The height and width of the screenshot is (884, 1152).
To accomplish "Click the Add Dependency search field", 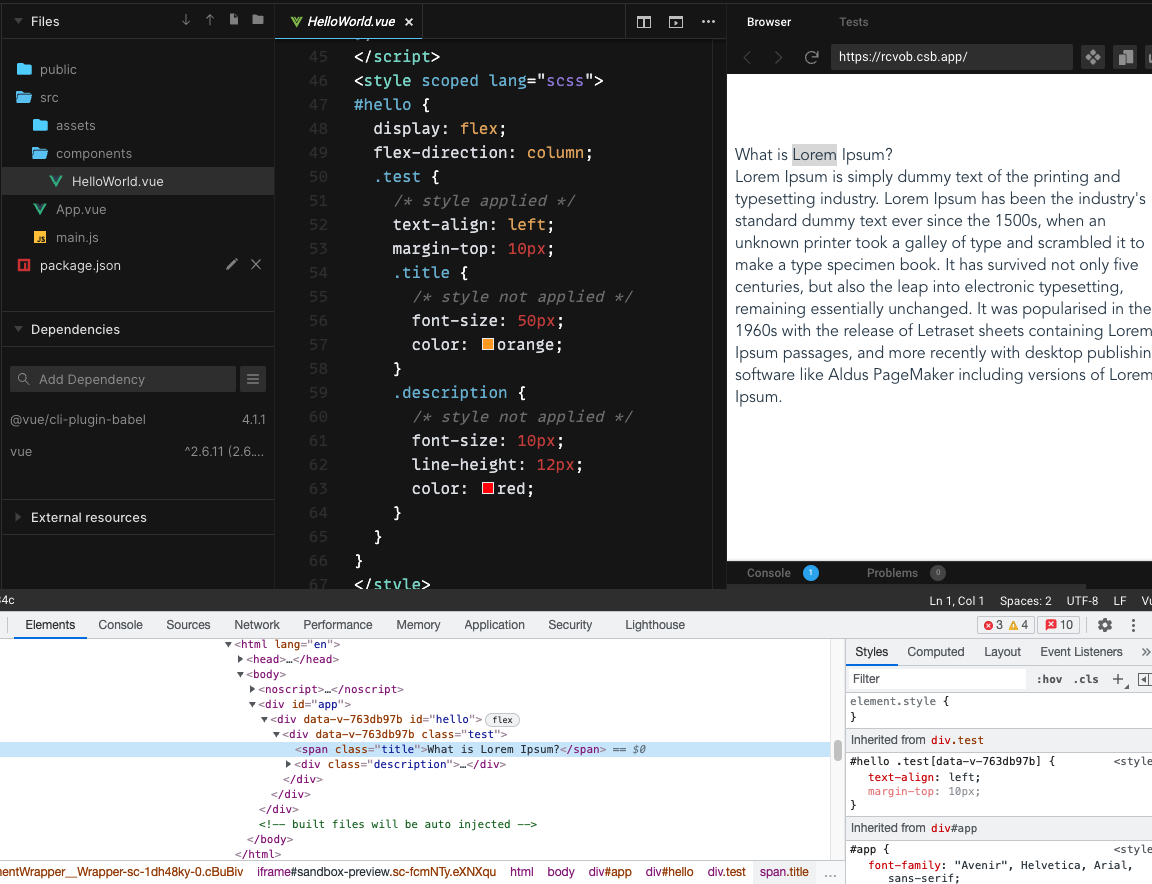I will 123,379.
